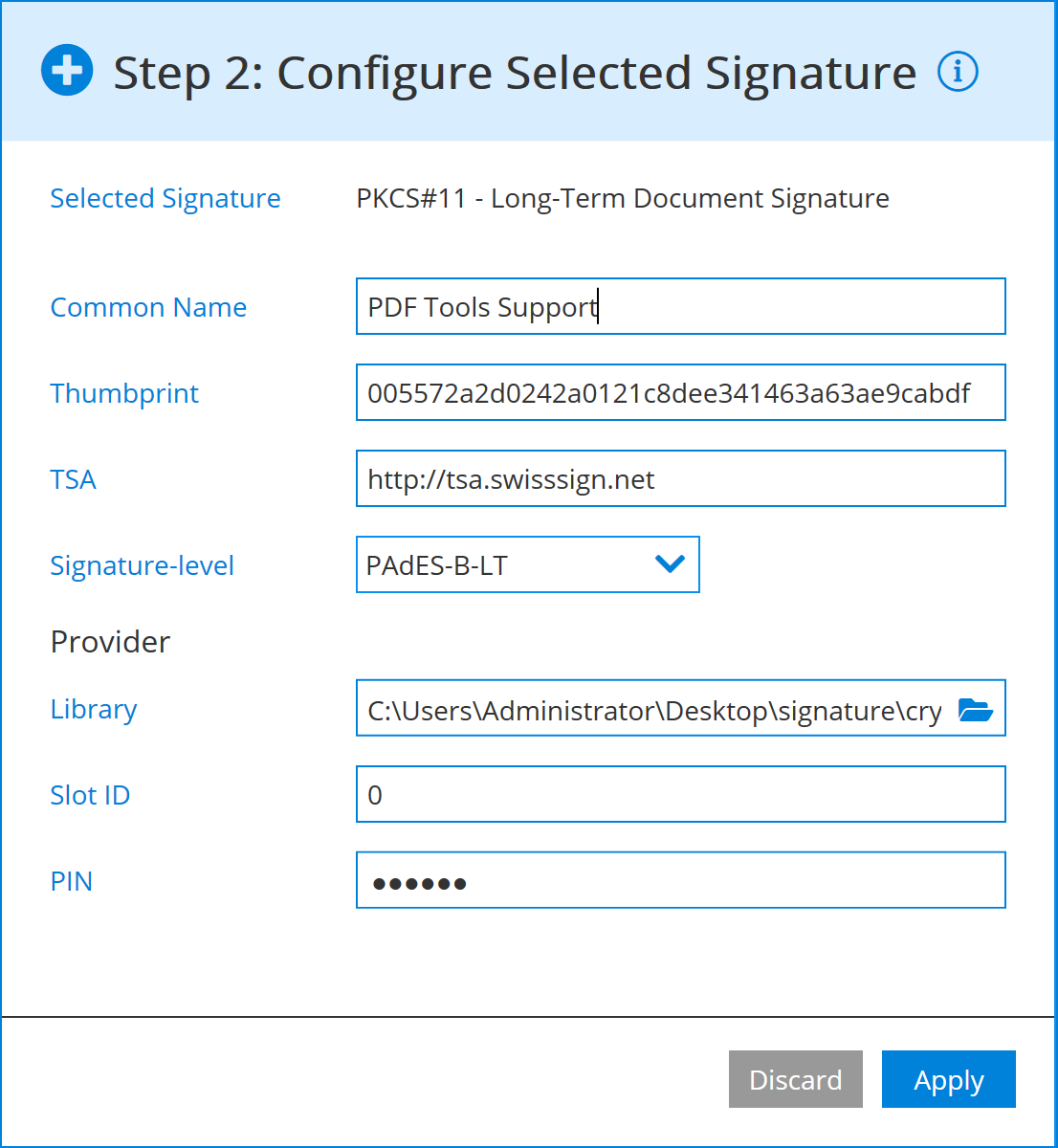This screenshot has width=1058, height=1148.
Task: Open the TSA field help link
Action: (x=73, y=479)
